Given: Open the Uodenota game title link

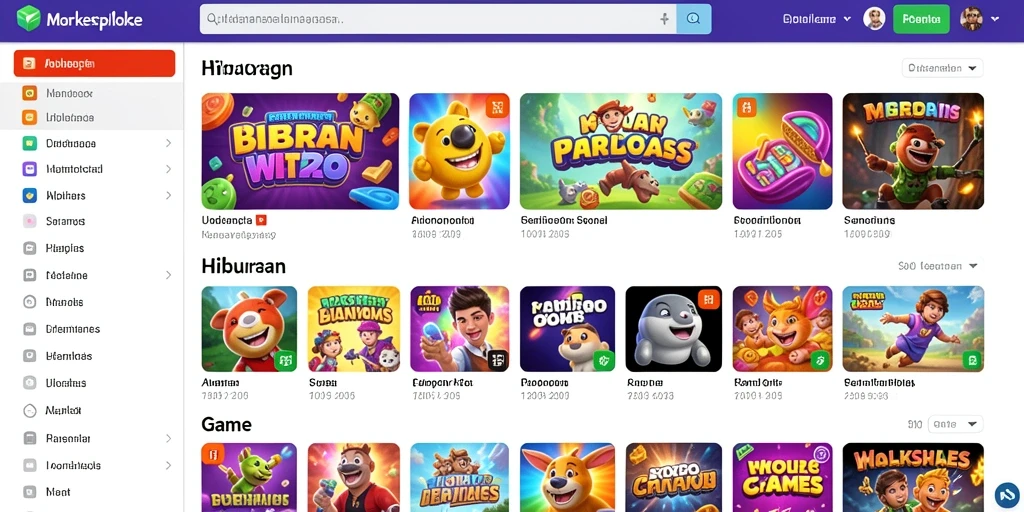Looking at the screenshot, I should 227,221.
